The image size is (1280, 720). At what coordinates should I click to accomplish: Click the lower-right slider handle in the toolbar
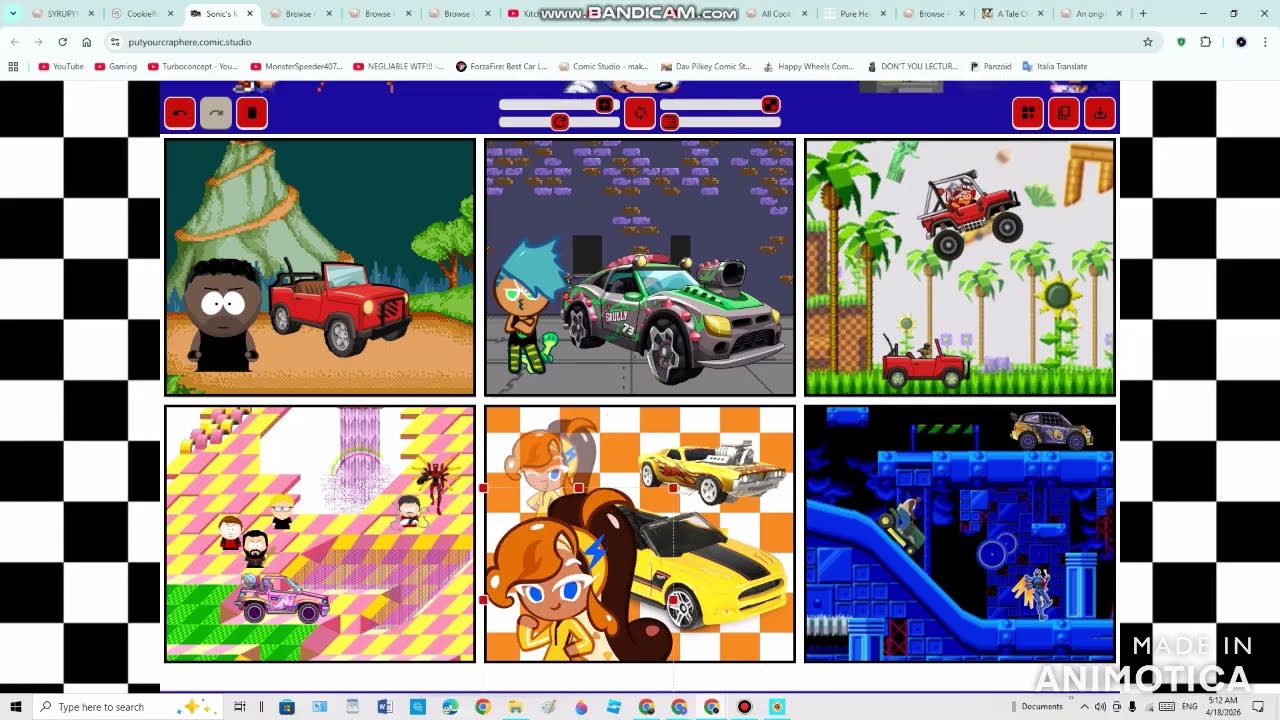pos(670,122)
